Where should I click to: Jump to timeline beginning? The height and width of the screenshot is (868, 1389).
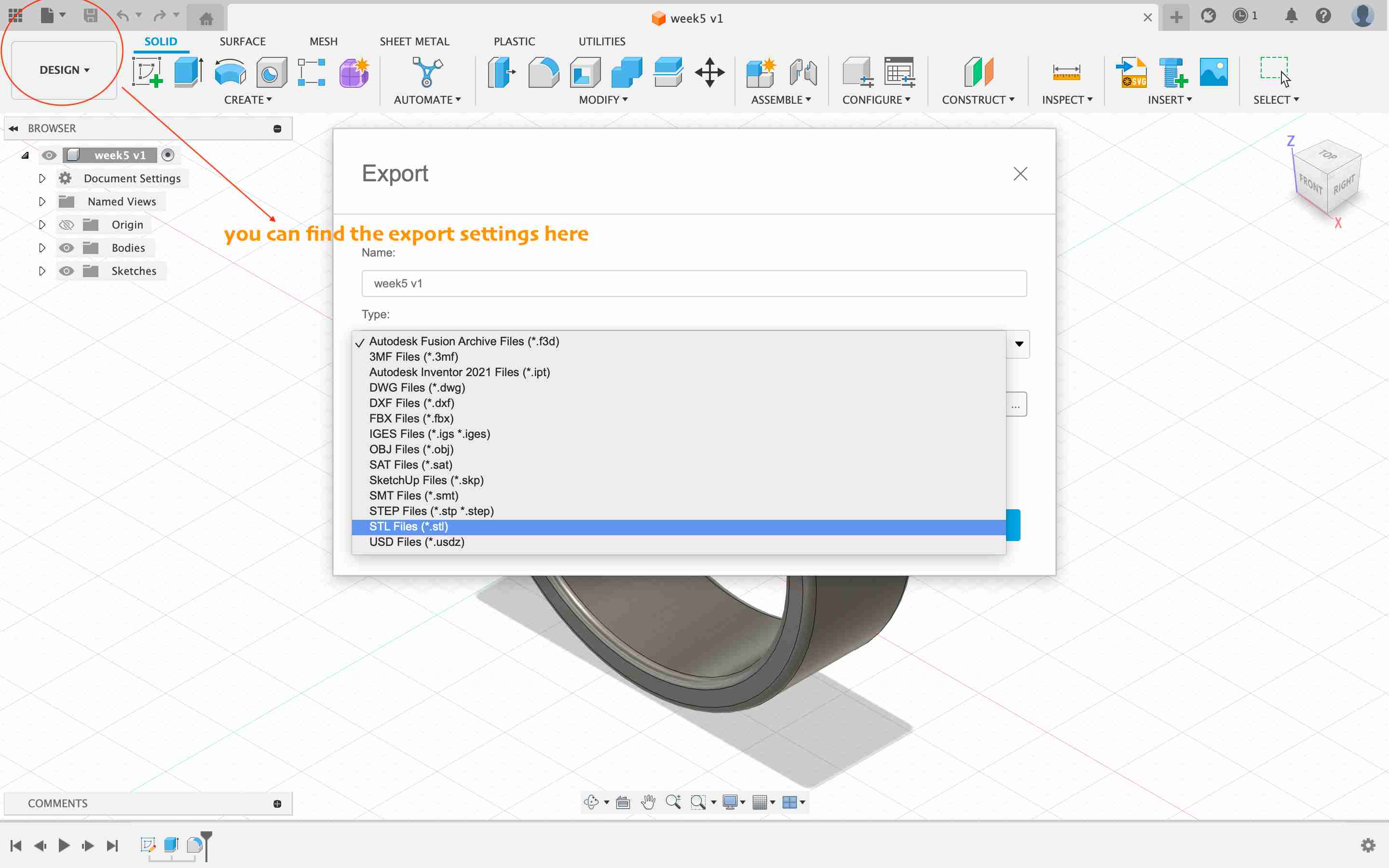pyautogui.click(x=16, y=845)
